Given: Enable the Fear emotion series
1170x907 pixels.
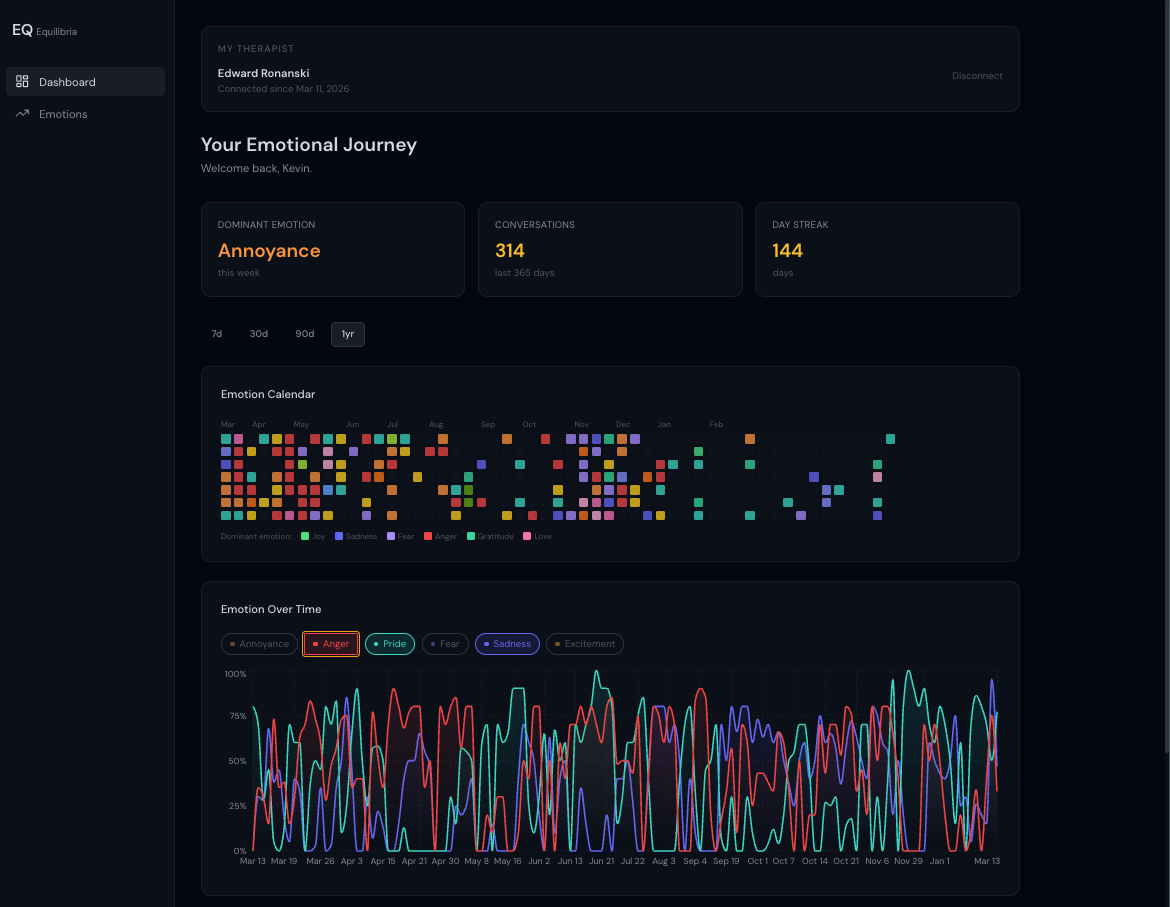Looking at the screenshot, I should (445, 644).
